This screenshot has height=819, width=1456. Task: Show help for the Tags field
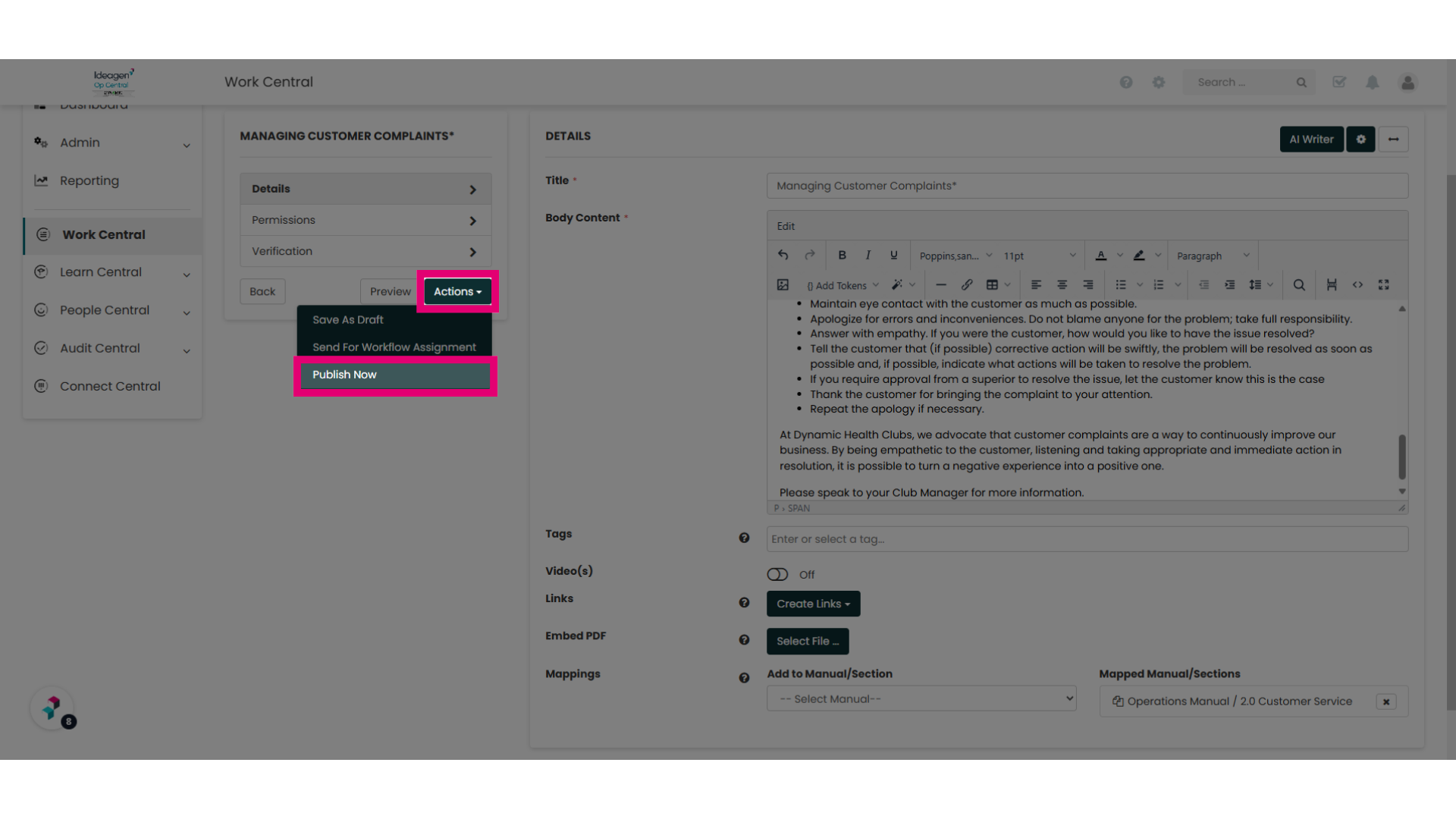click(744, 538)
